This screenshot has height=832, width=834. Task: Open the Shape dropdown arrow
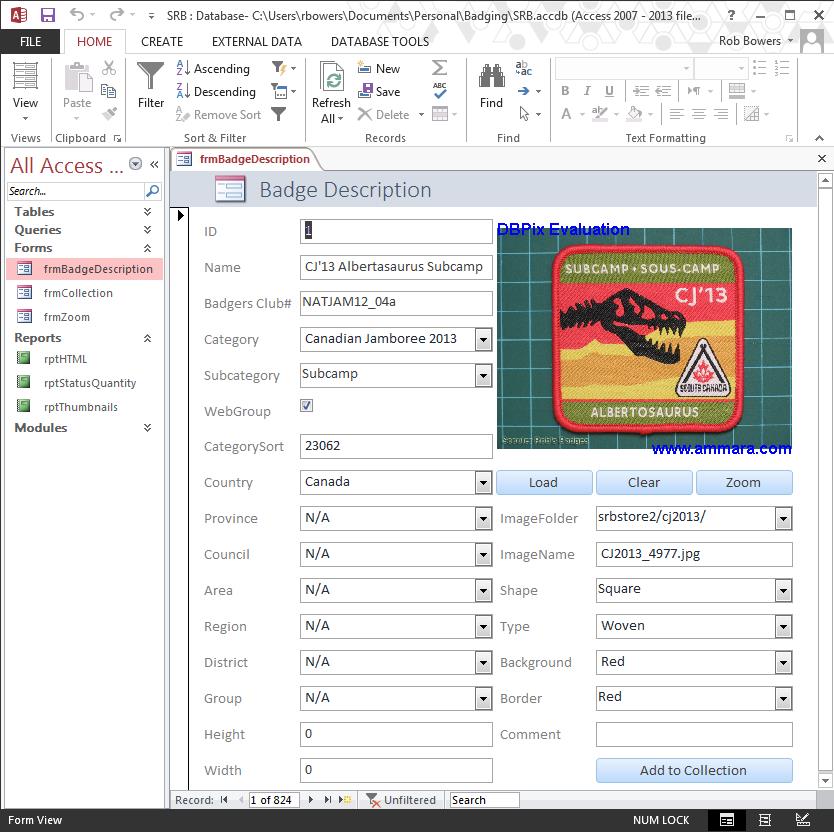pos(783,590)
